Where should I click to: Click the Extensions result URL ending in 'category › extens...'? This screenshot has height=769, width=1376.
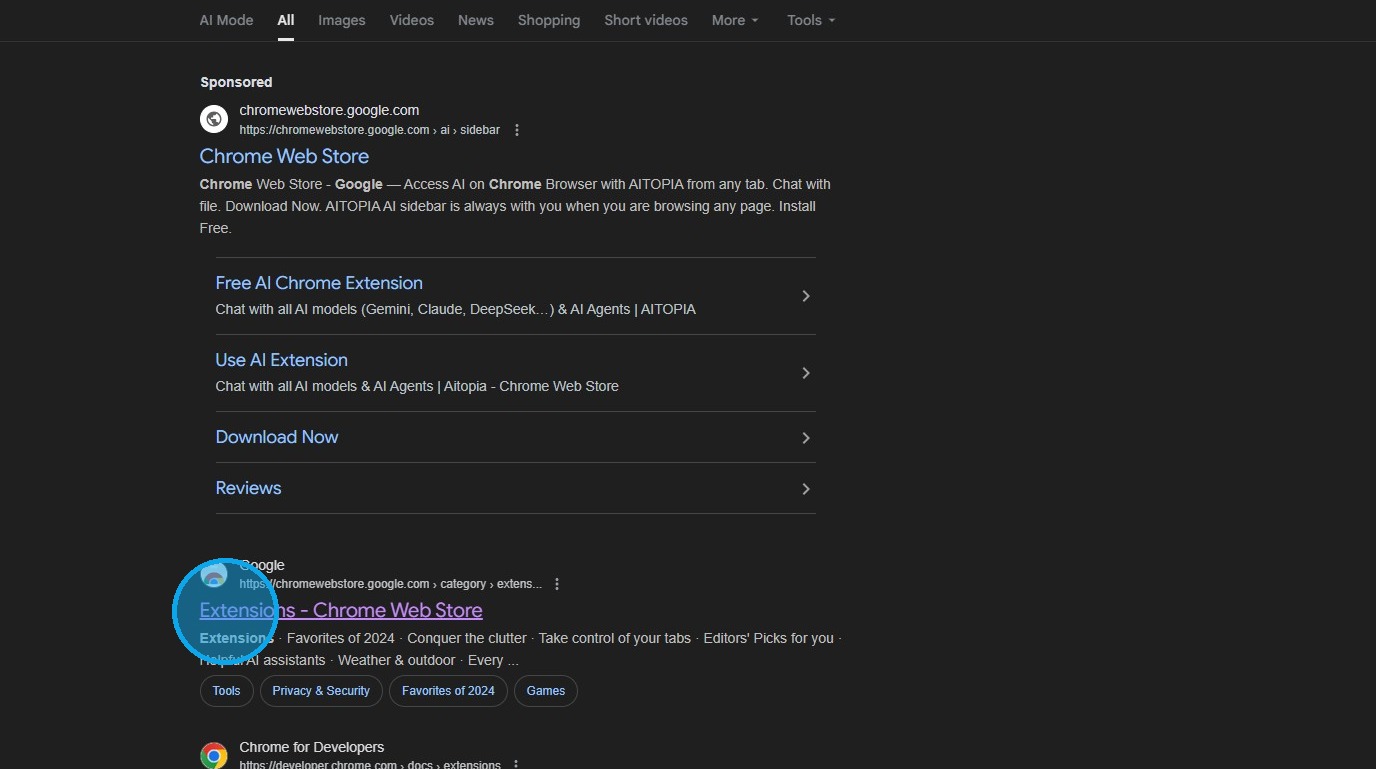click(x=391, y=584)
